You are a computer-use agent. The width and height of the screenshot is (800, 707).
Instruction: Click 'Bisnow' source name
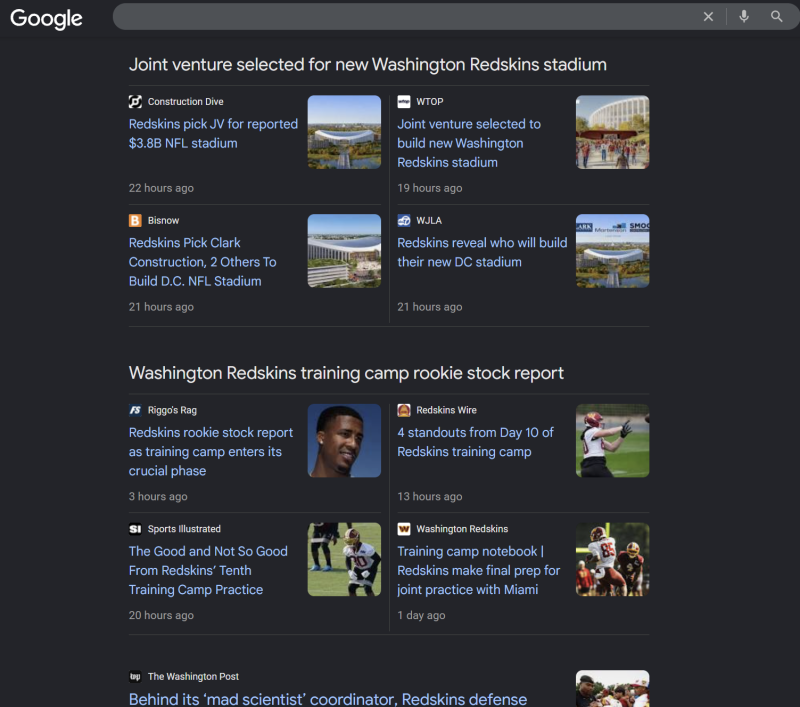[x=163, y=220]
